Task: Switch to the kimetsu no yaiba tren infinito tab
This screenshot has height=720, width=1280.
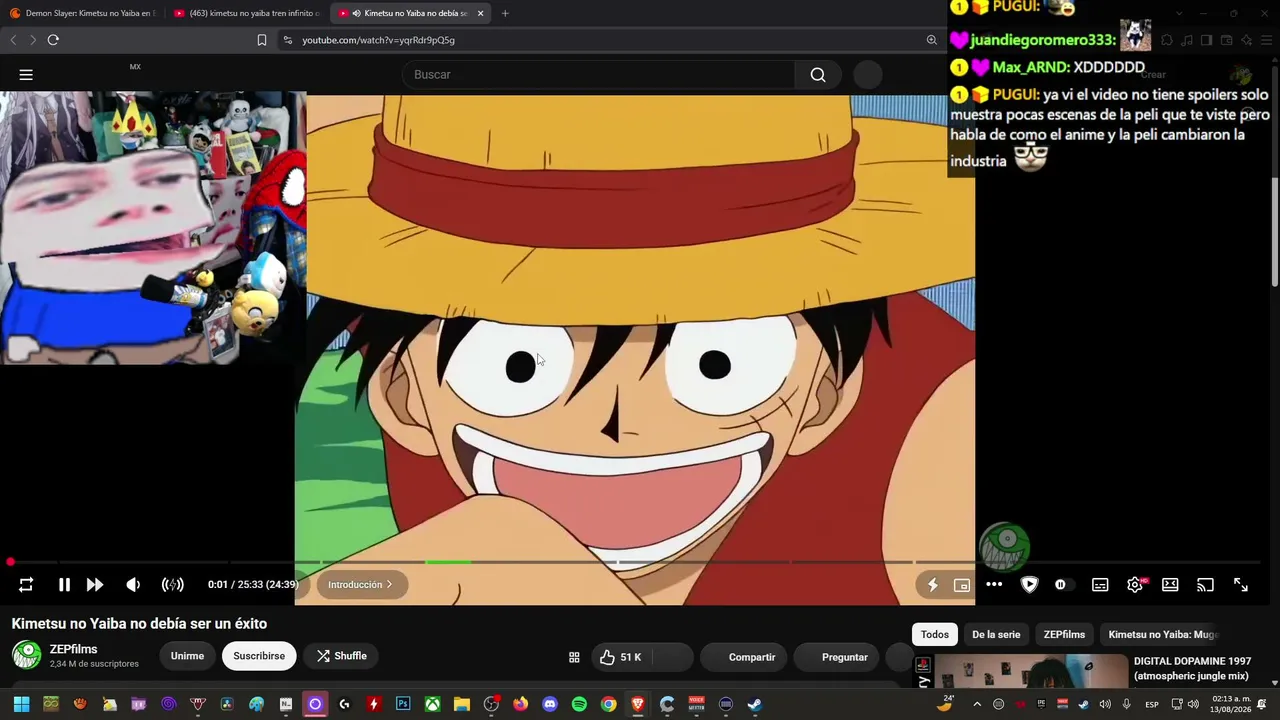Action: coord(246,13)
